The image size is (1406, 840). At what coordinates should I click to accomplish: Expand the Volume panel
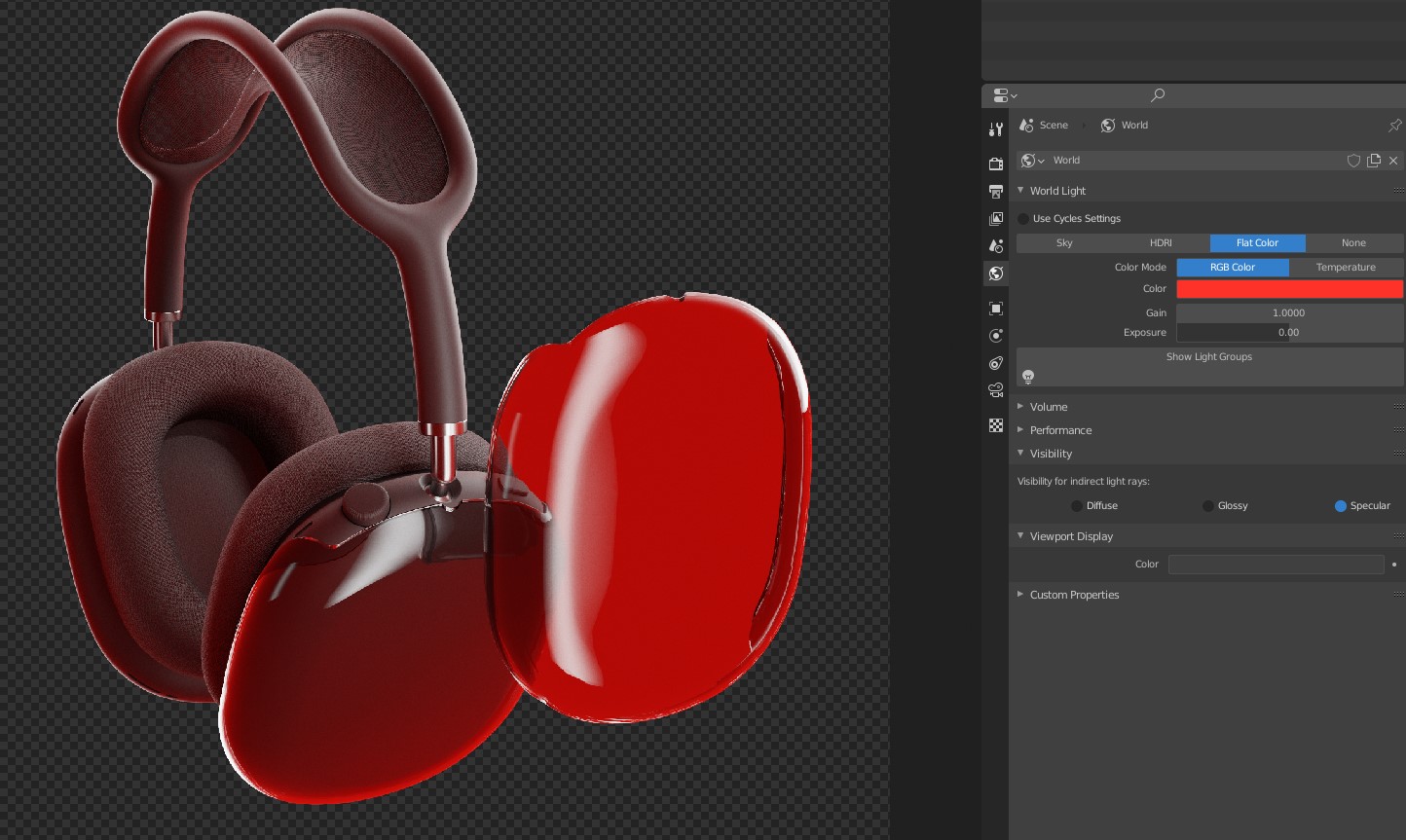pyautogui.click(x=1049, y=407)
